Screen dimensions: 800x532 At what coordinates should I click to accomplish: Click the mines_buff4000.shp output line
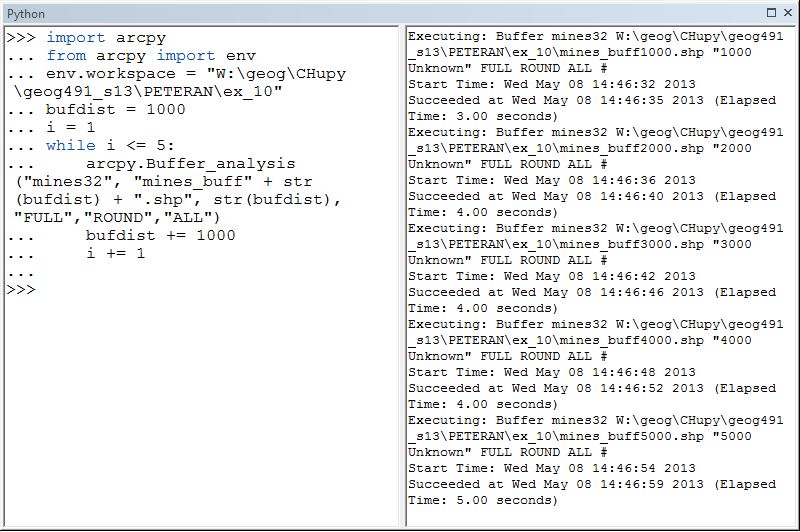580,340
